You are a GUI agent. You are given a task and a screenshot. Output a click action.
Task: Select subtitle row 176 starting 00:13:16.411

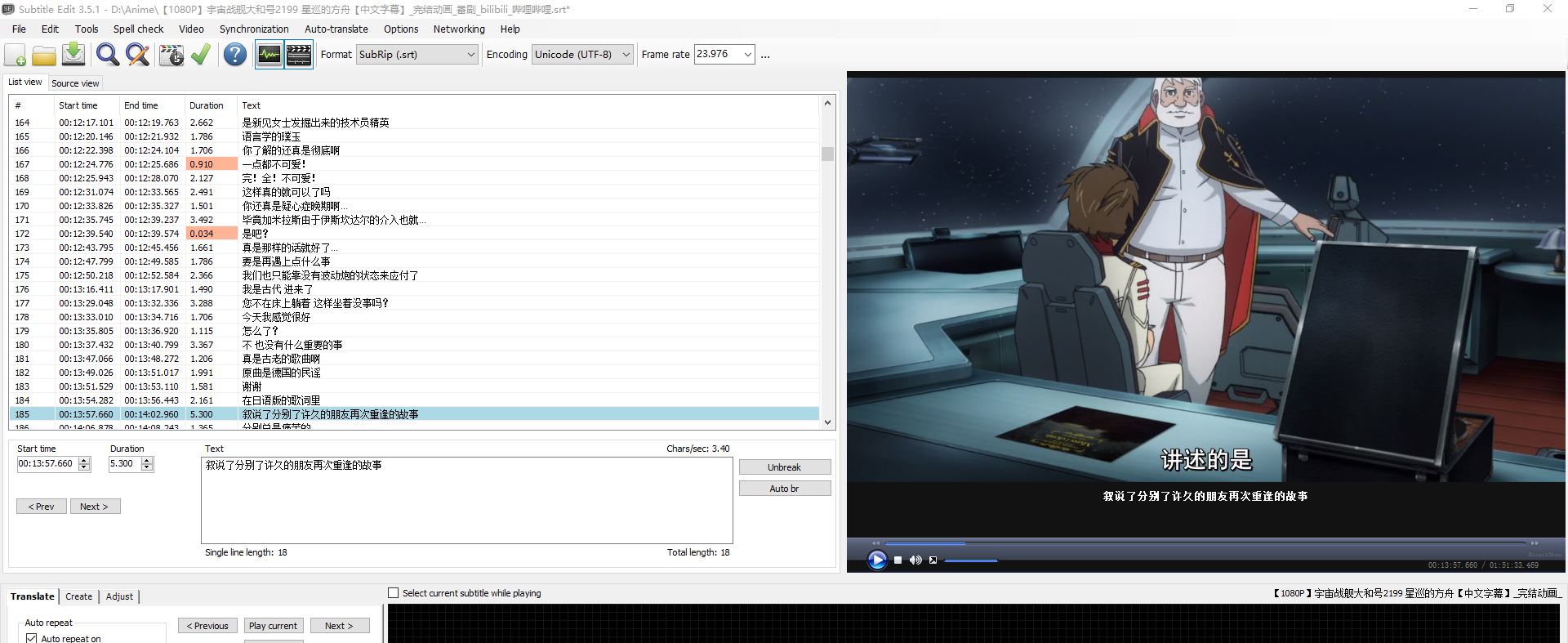(414, 289)
